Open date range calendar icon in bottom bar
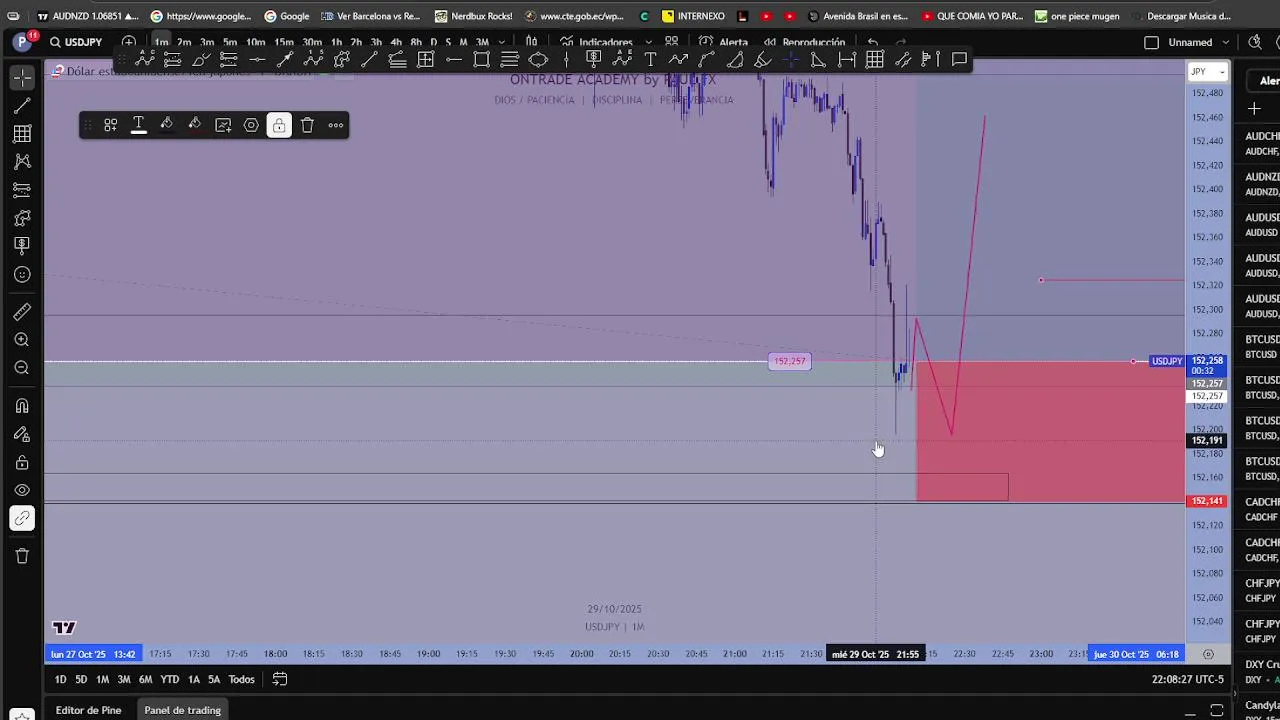 [280, 679]
